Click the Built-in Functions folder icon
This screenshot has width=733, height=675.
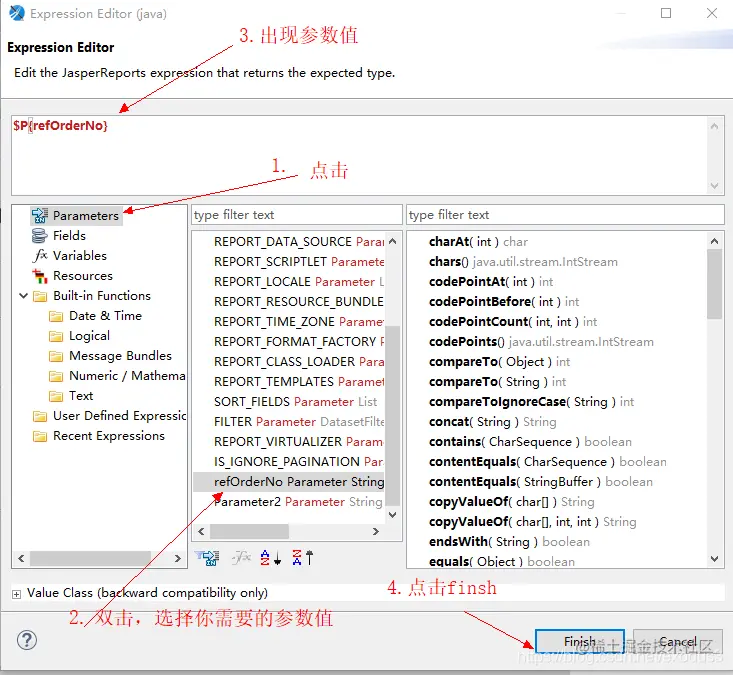(x=40, y=296)
